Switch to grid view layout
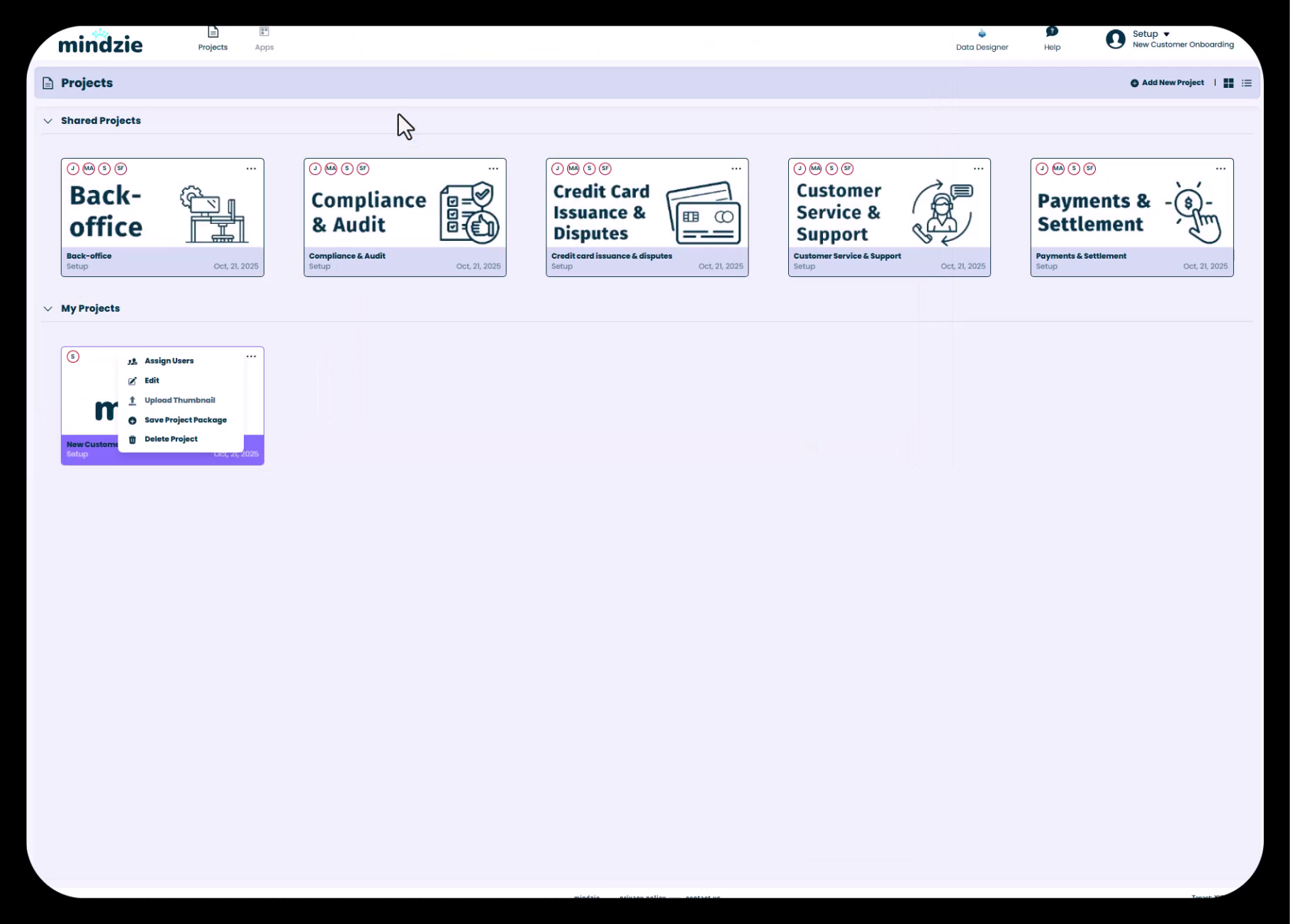The width and height of the screenshot is (1290, 924). 1228,83
